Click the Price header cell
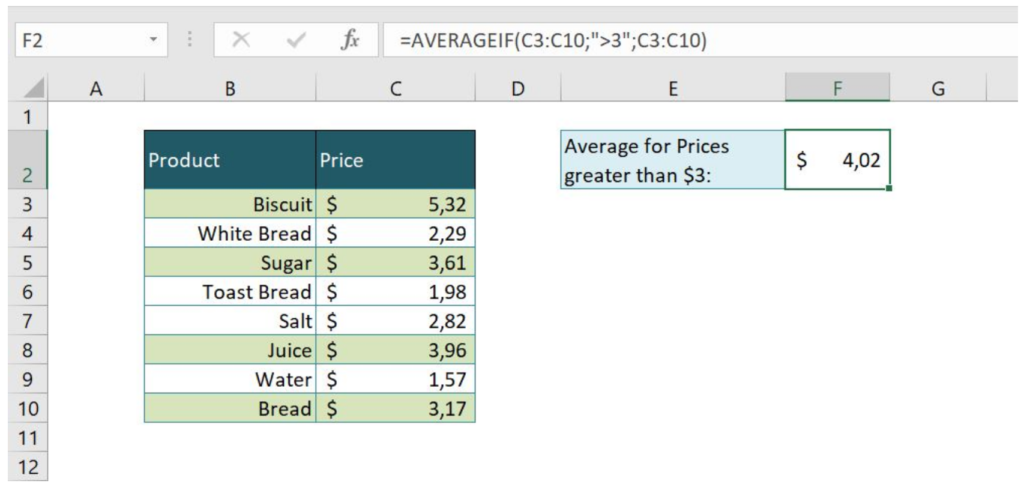The width and height of the screenshot is (1024, 490). pyautogui.click(x=396, y=160)
